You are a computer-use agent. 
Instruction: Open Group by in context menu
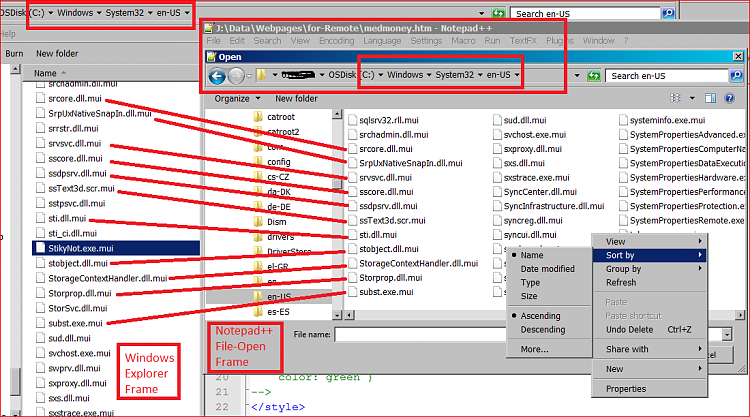(650, 269)
